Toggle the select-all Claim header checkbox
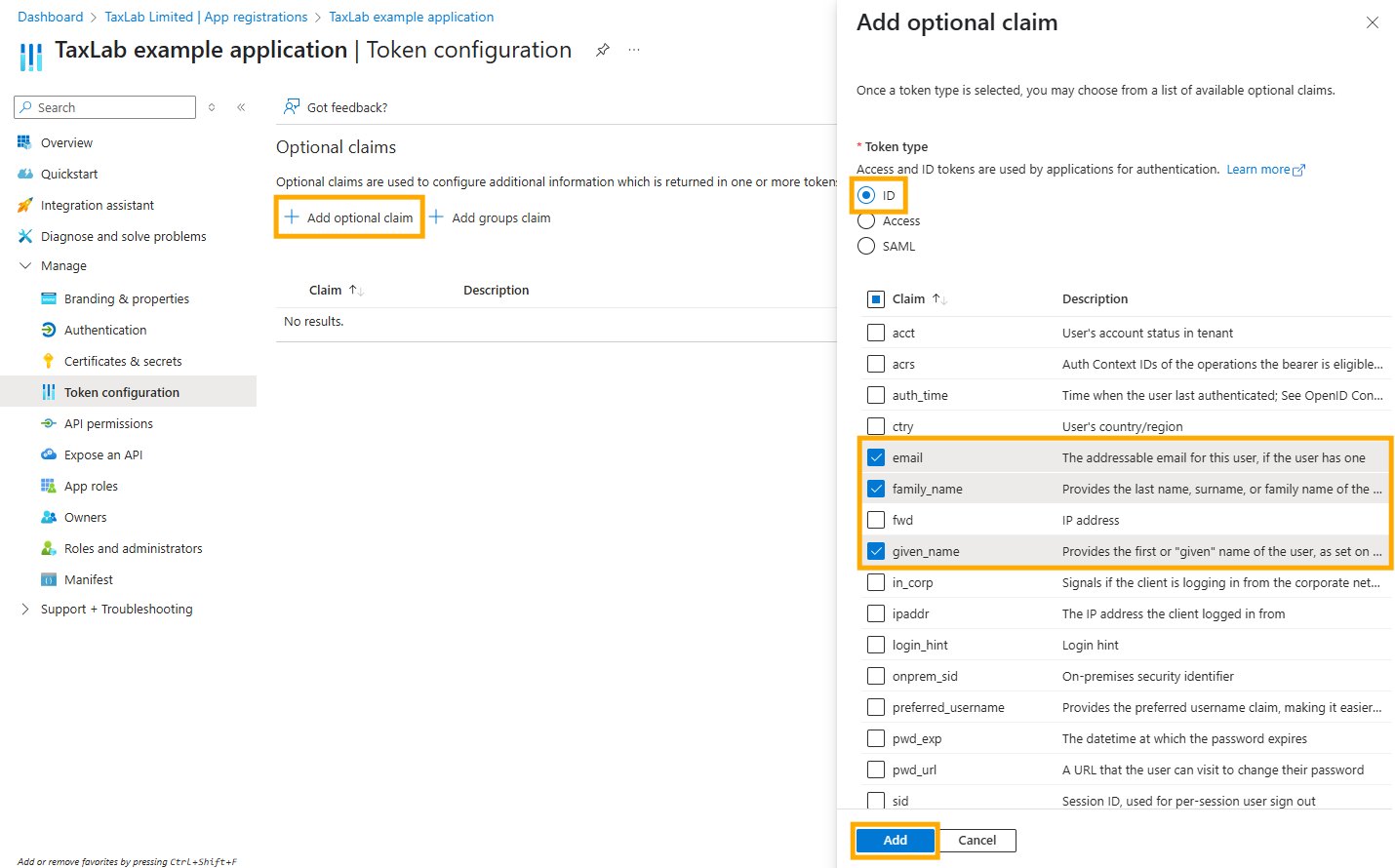 point(876,299)
